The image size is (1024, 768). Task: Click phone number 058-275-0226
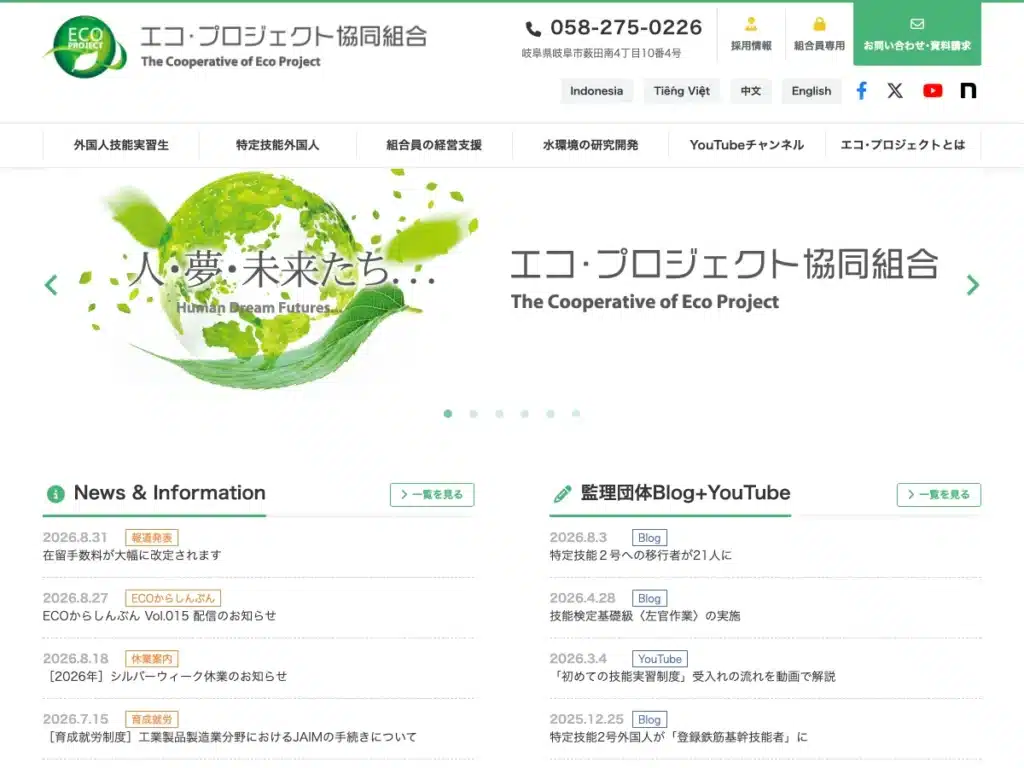pos(626,27)
